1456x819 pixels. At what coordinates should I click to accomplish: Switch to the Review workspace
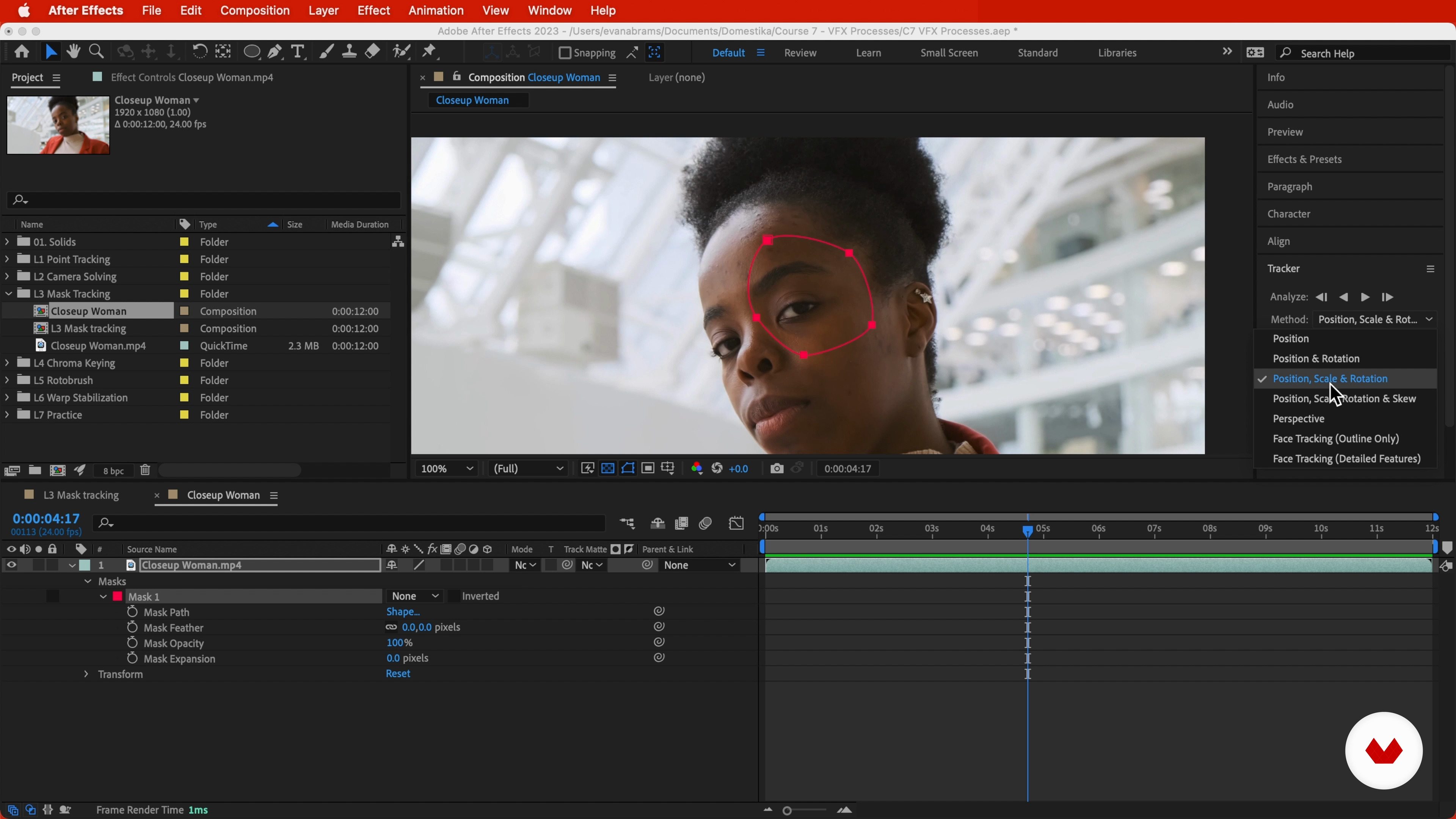(x=800, y=53)
